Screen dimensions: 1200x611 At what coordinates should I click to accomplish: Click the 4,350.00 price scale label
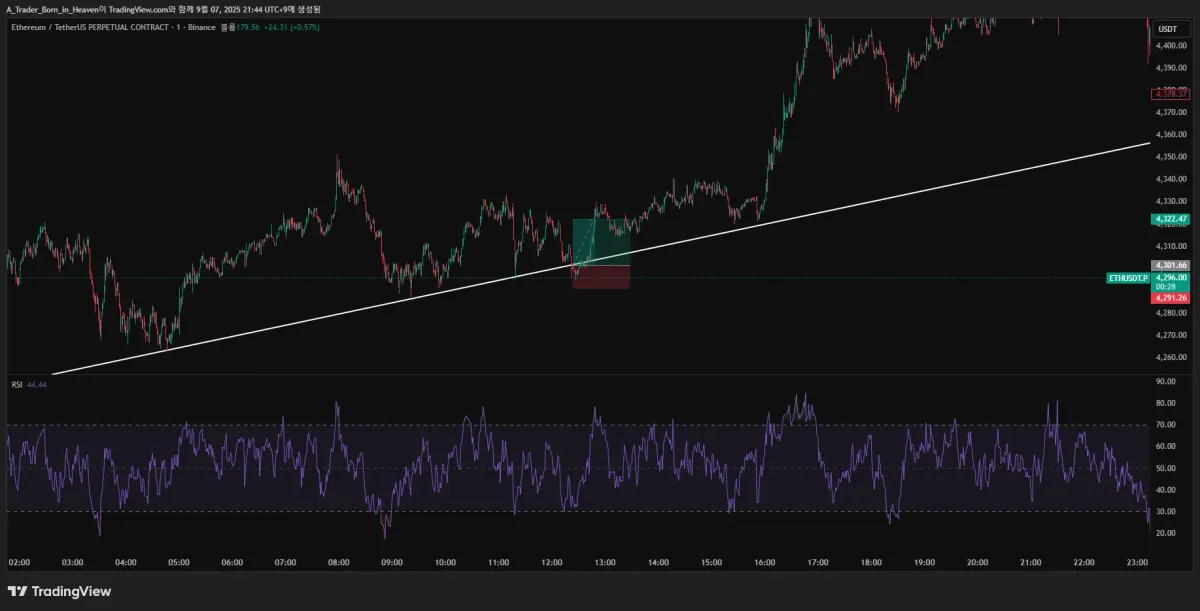pyautogui.click(x=1171, y=157)
